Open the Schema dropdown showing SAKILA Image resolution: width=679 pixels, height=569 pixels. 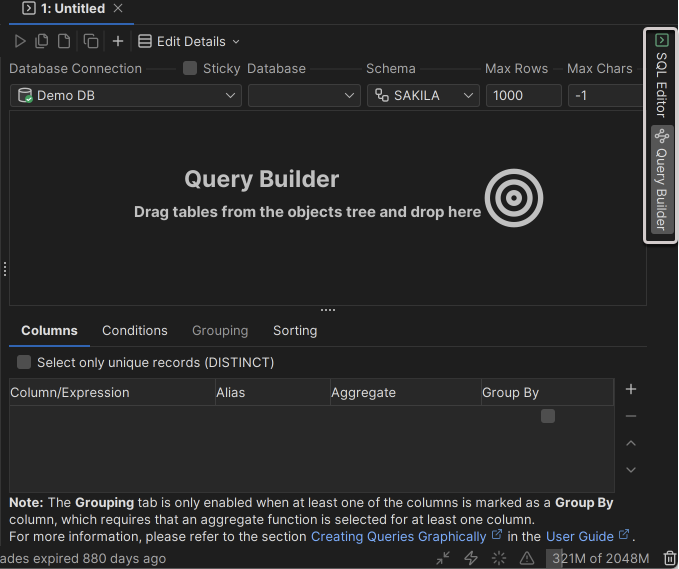click(423, 96)
